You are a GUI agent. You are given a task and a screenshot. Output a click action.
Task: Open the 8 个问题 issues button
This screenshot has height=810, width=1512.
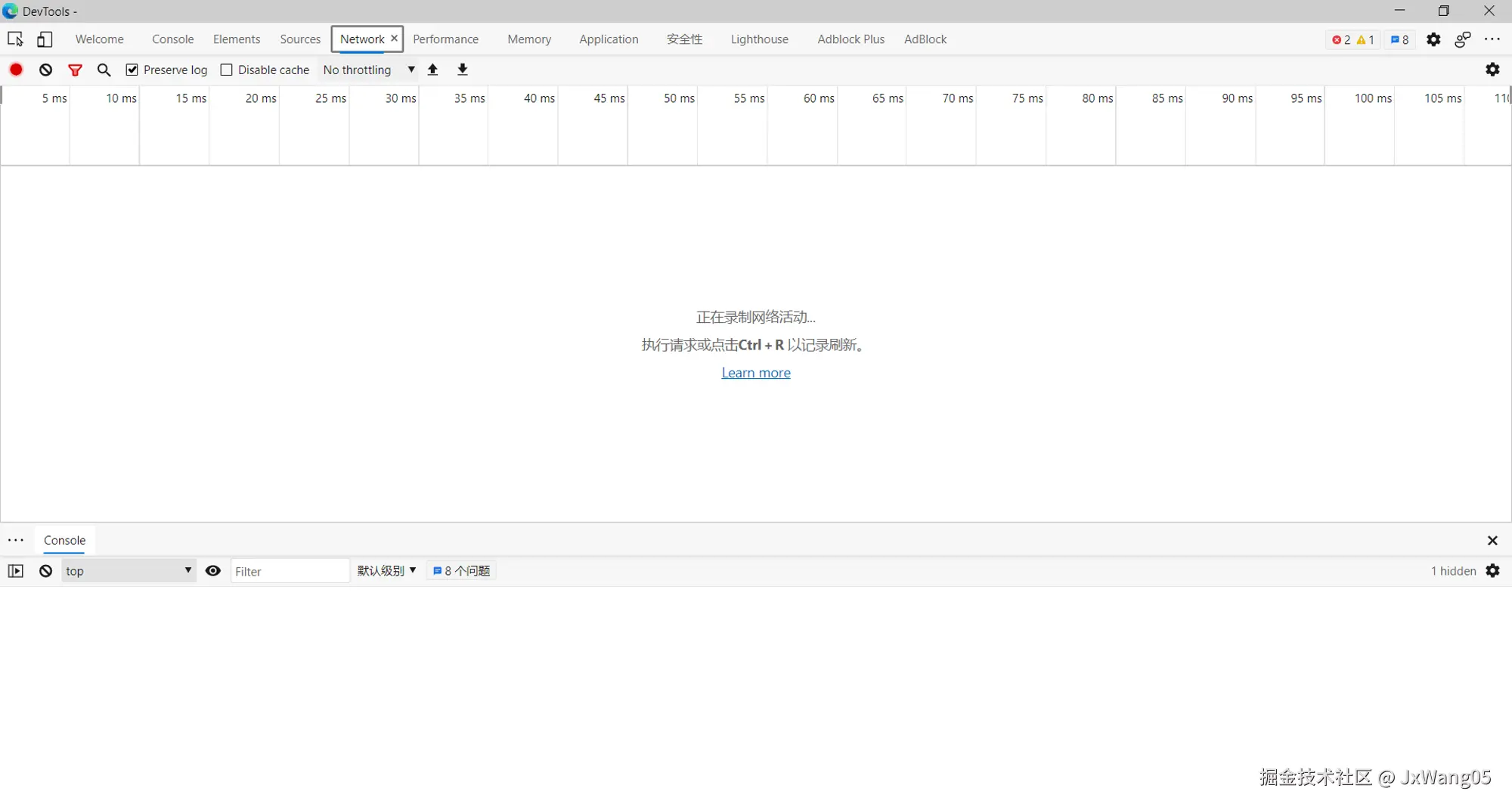[x=461, y=571]
